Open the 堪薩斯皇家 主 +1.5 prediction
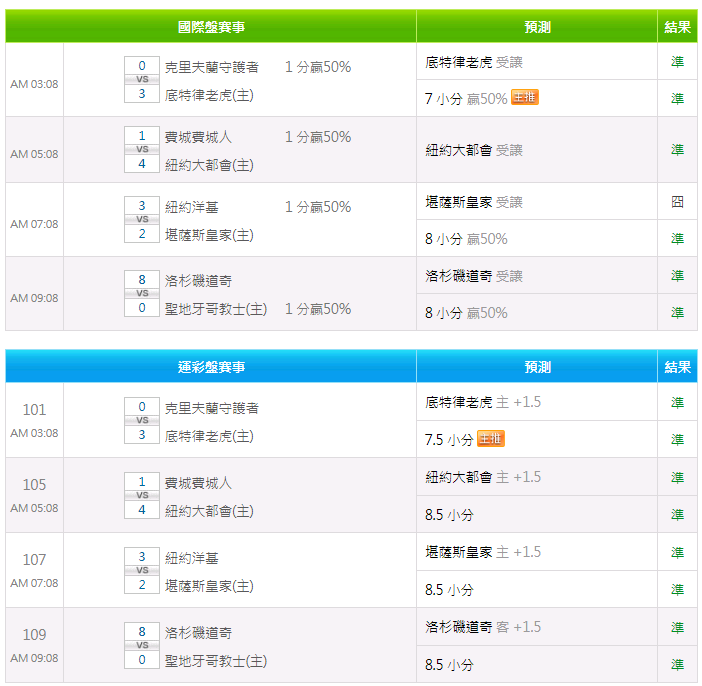The image size is (702, 686). [483, 552]
